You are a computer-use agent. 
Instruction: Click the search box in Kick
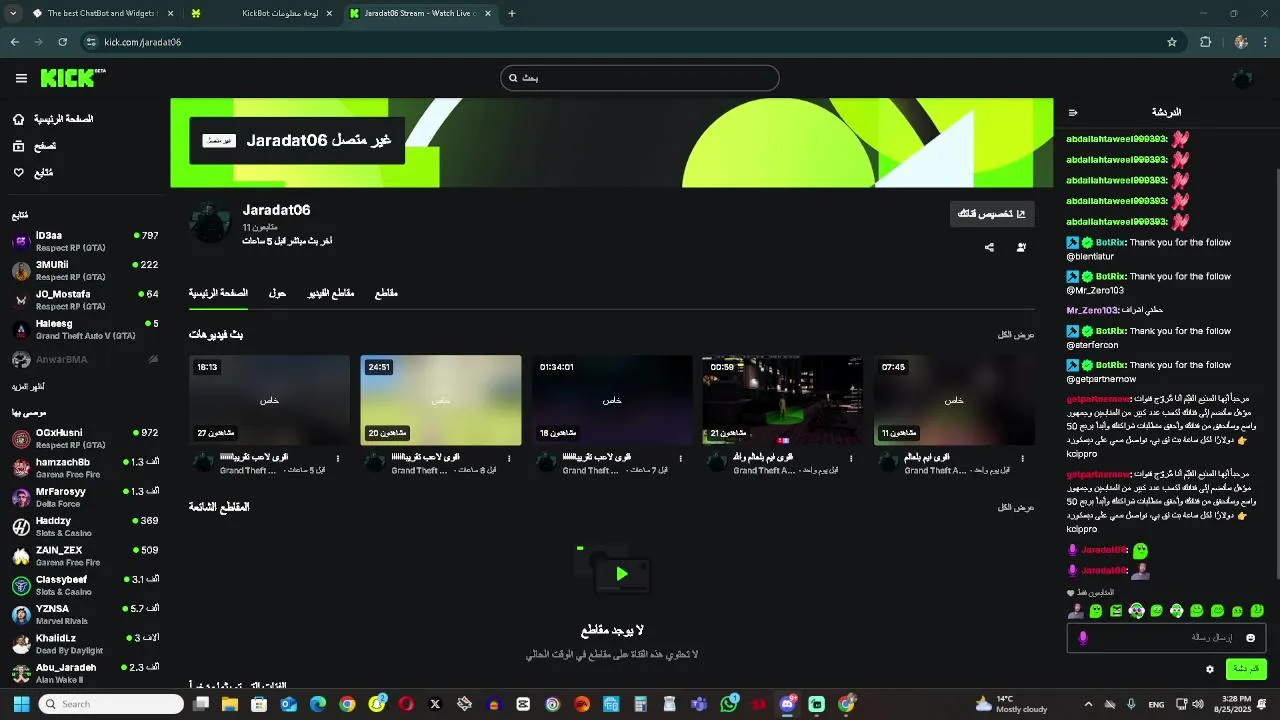(640, 78)
